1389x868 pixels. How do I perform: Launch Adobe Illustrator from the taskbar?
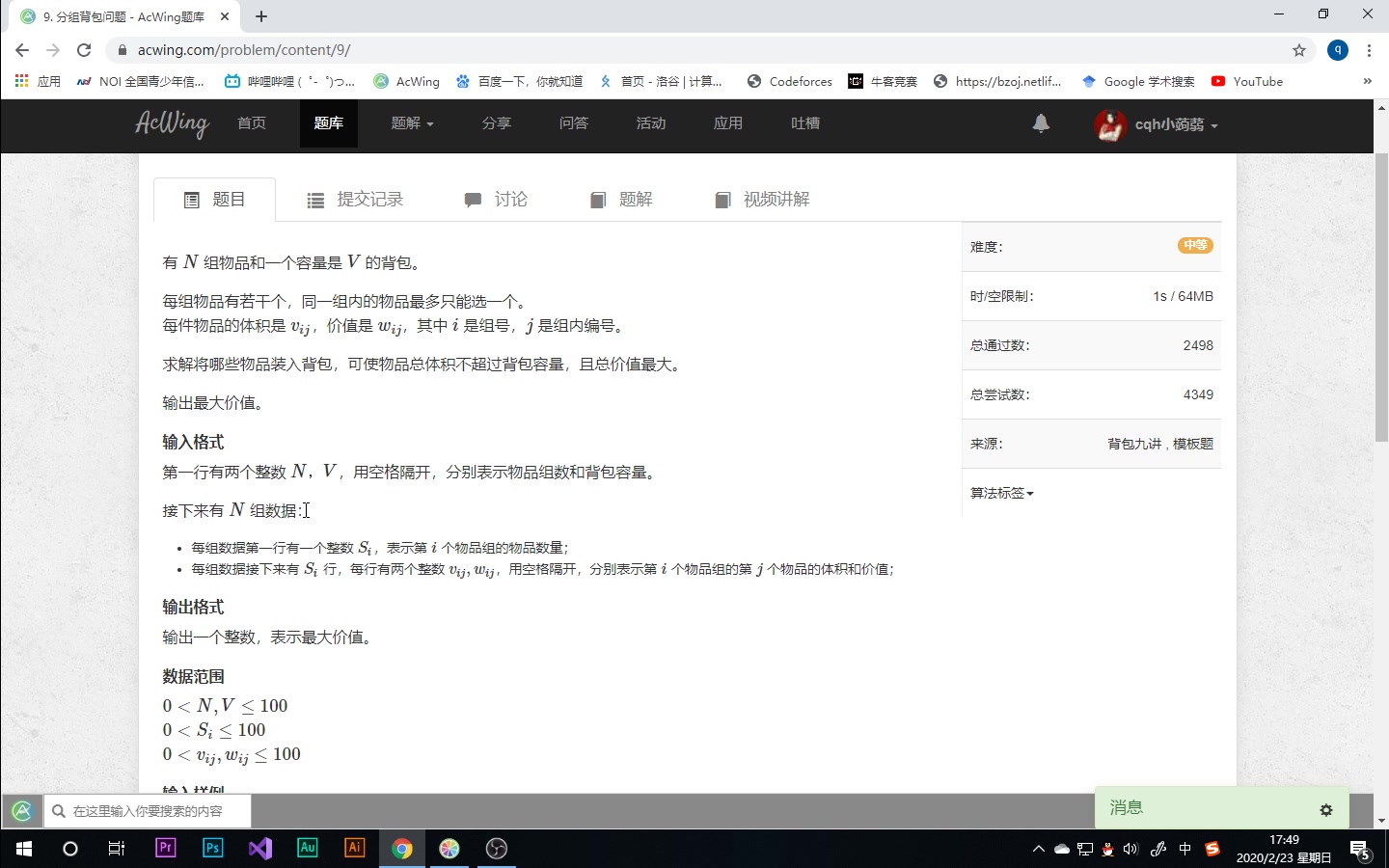pos(354,848)
